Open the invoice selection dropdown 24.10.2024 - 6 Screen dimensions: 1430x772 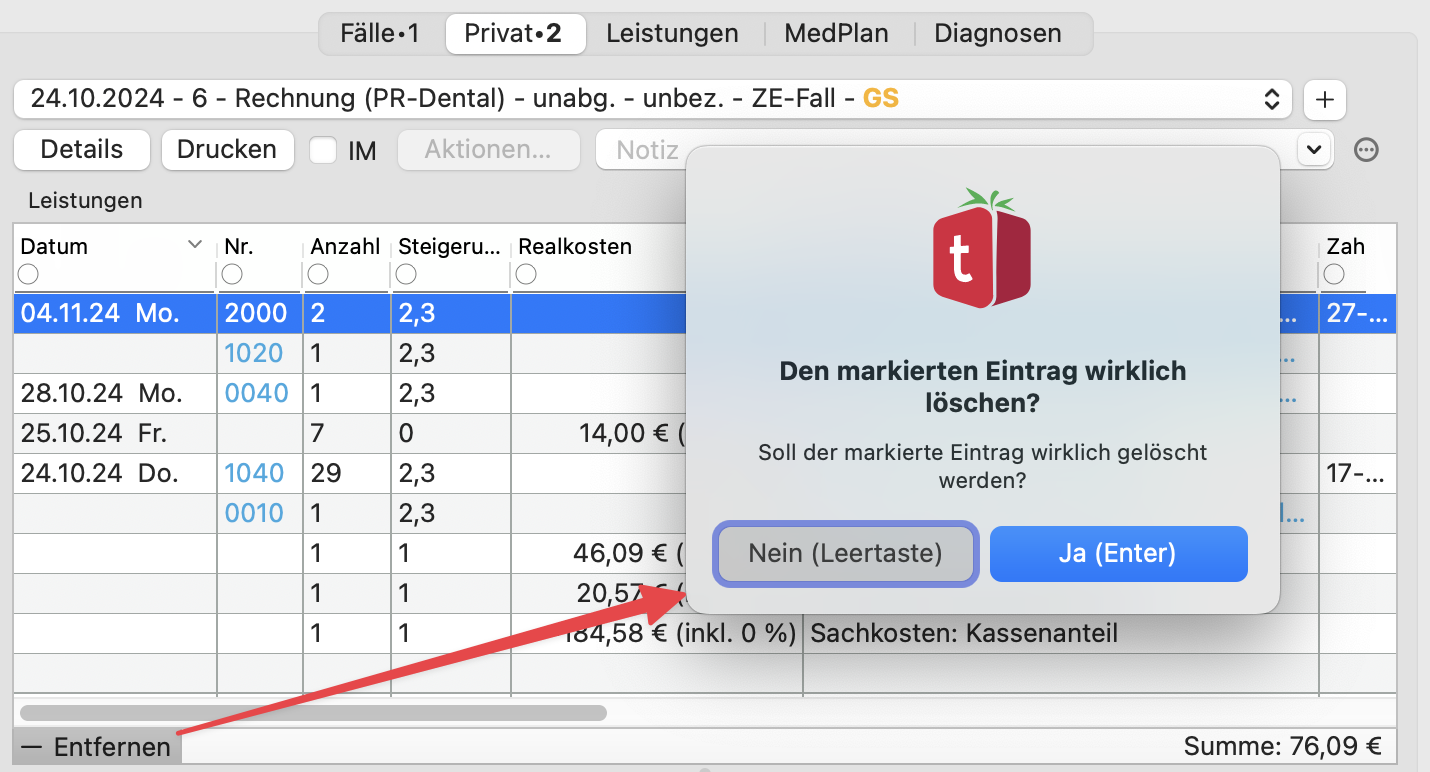(652, 99)
